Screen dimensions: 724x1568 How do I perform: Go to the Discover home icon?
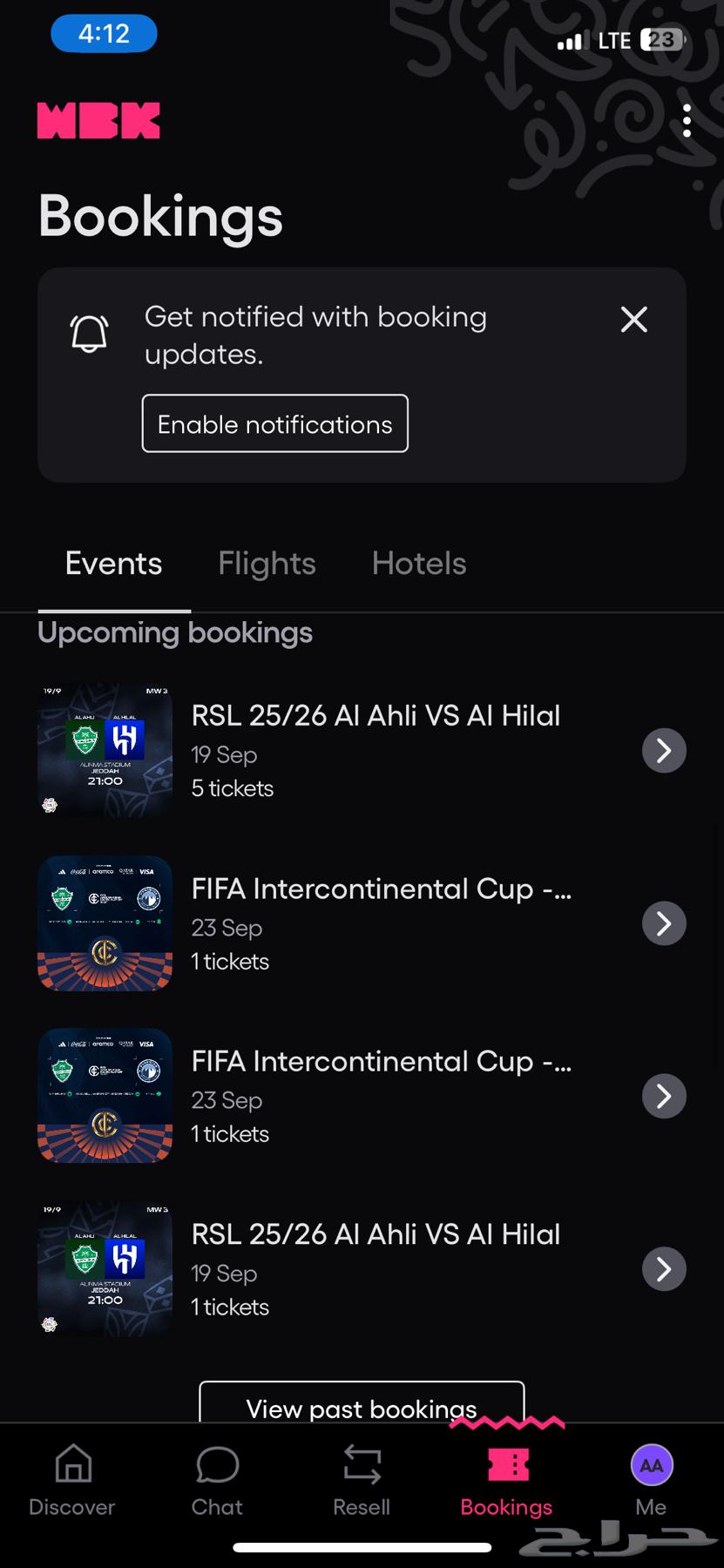point(73,1464)
